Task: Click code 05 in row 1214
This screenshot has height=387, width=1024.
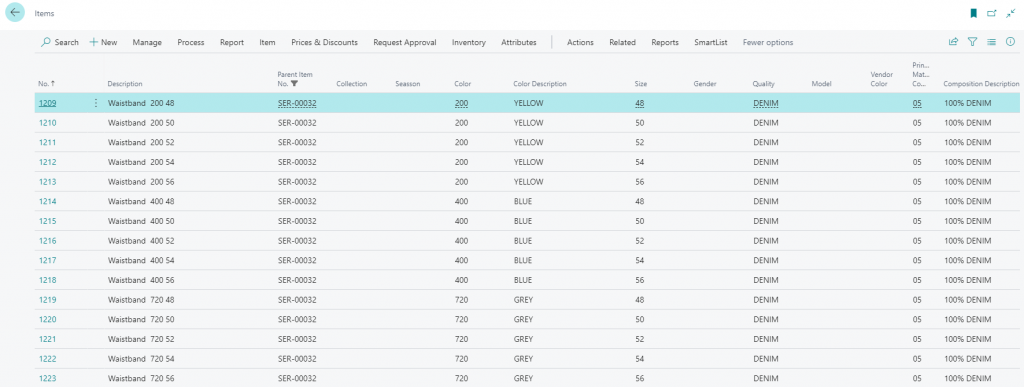Action: (917, 202)
